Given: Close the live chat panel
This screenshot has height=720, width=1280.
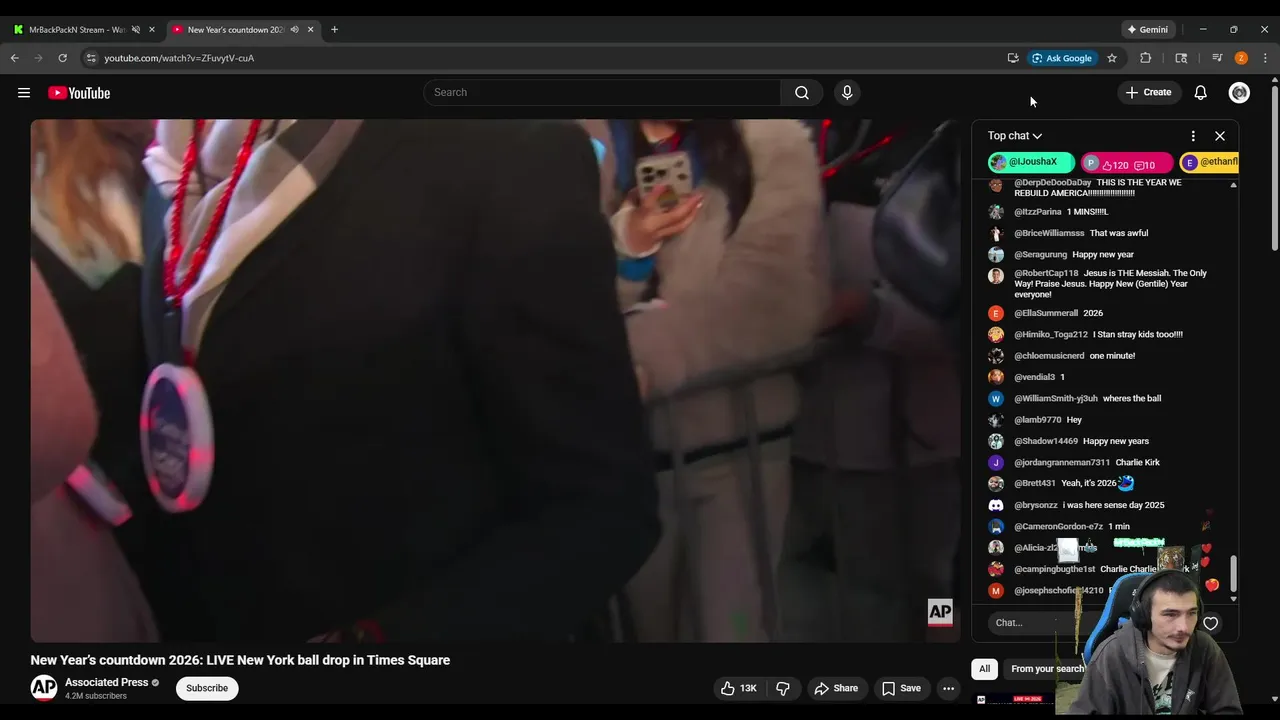Looking at the screenshot, I should point(1220,136).
